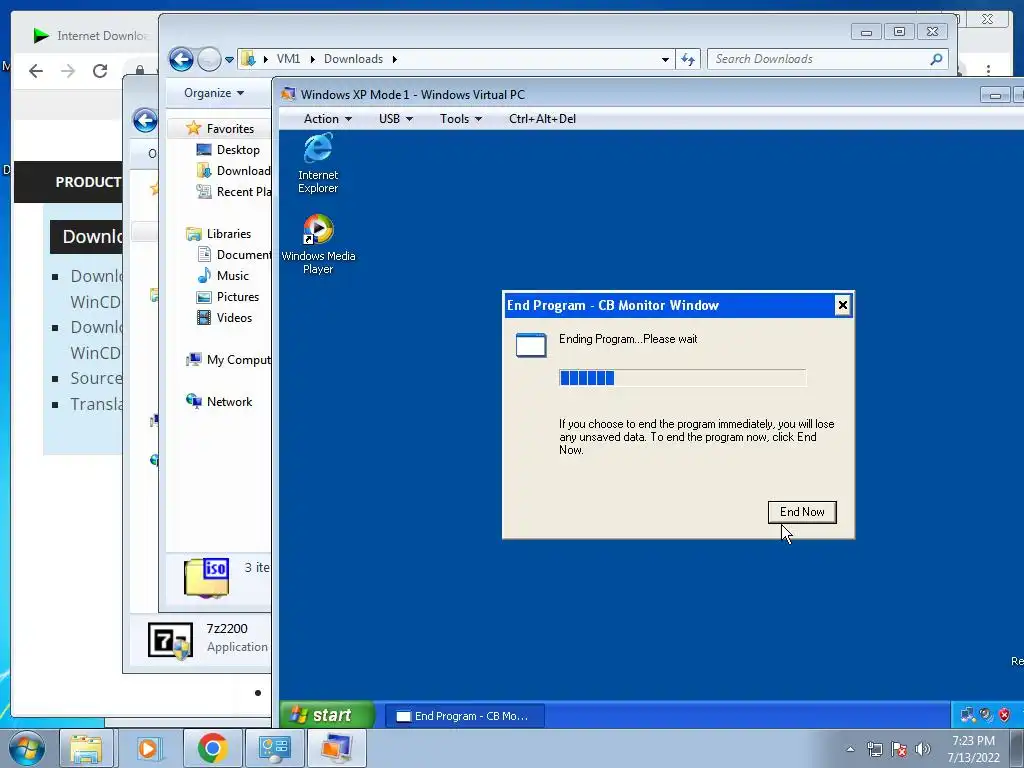Click Downloads in the address breadcrumb

[353, 59]
